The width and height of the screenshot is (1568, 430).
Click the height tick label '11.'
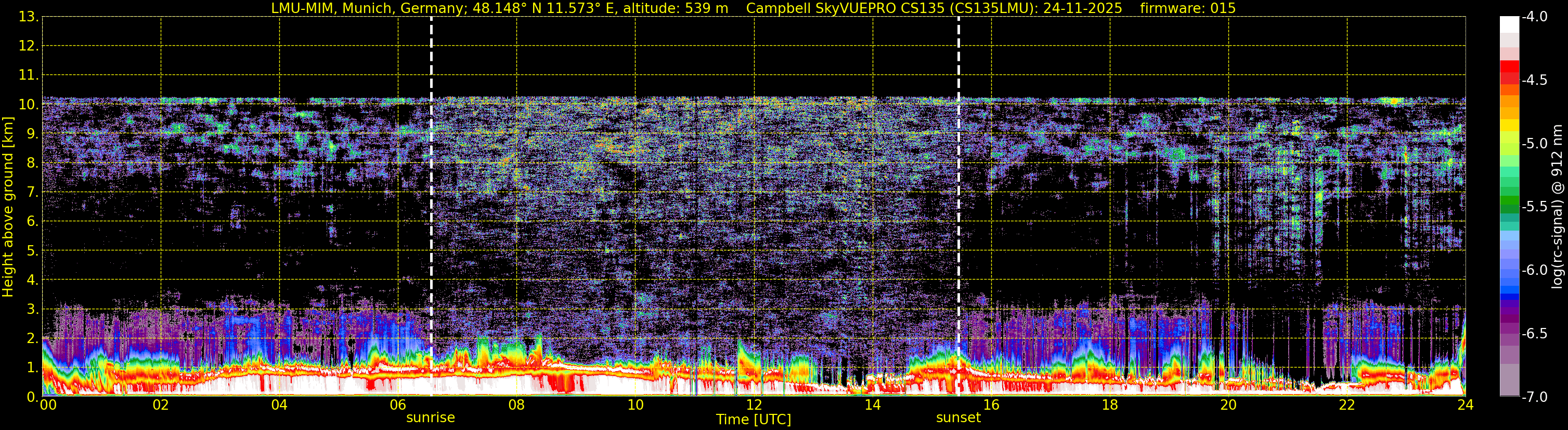pos(29,75)
